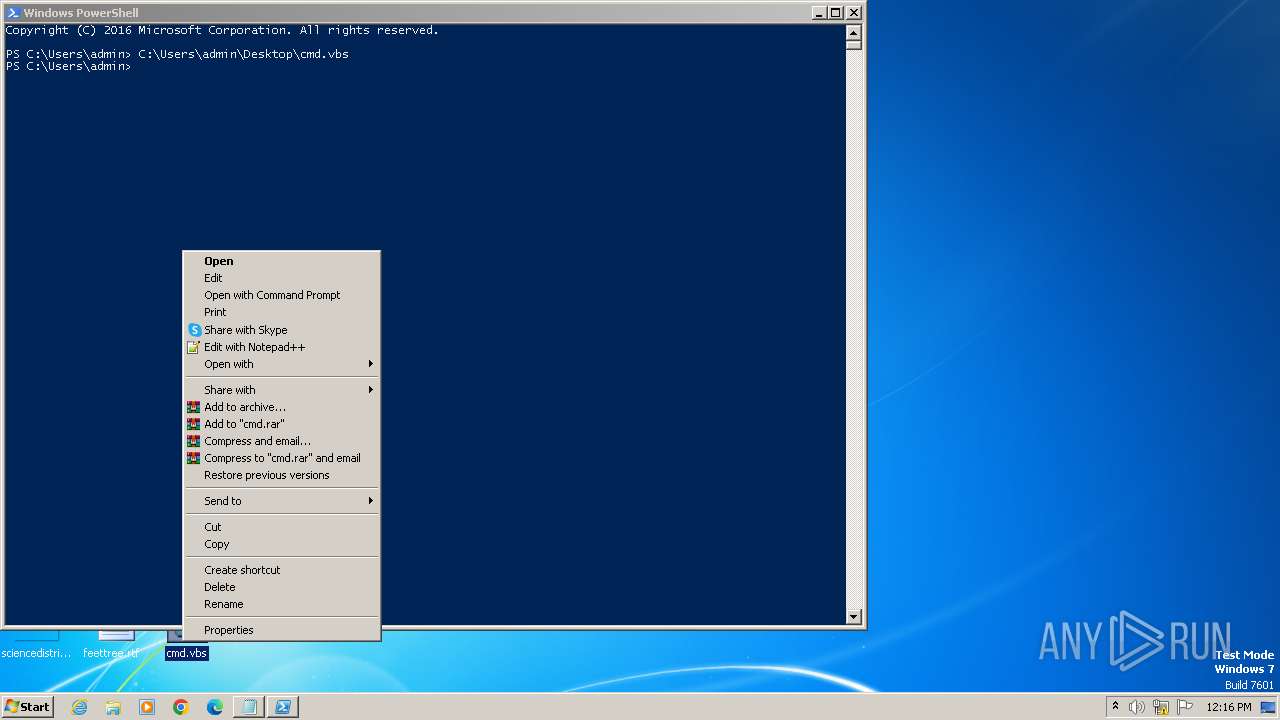This screenshot has width=1280, height=720.
Task: Select Restore previous versions
Action: tap(281, 475)
